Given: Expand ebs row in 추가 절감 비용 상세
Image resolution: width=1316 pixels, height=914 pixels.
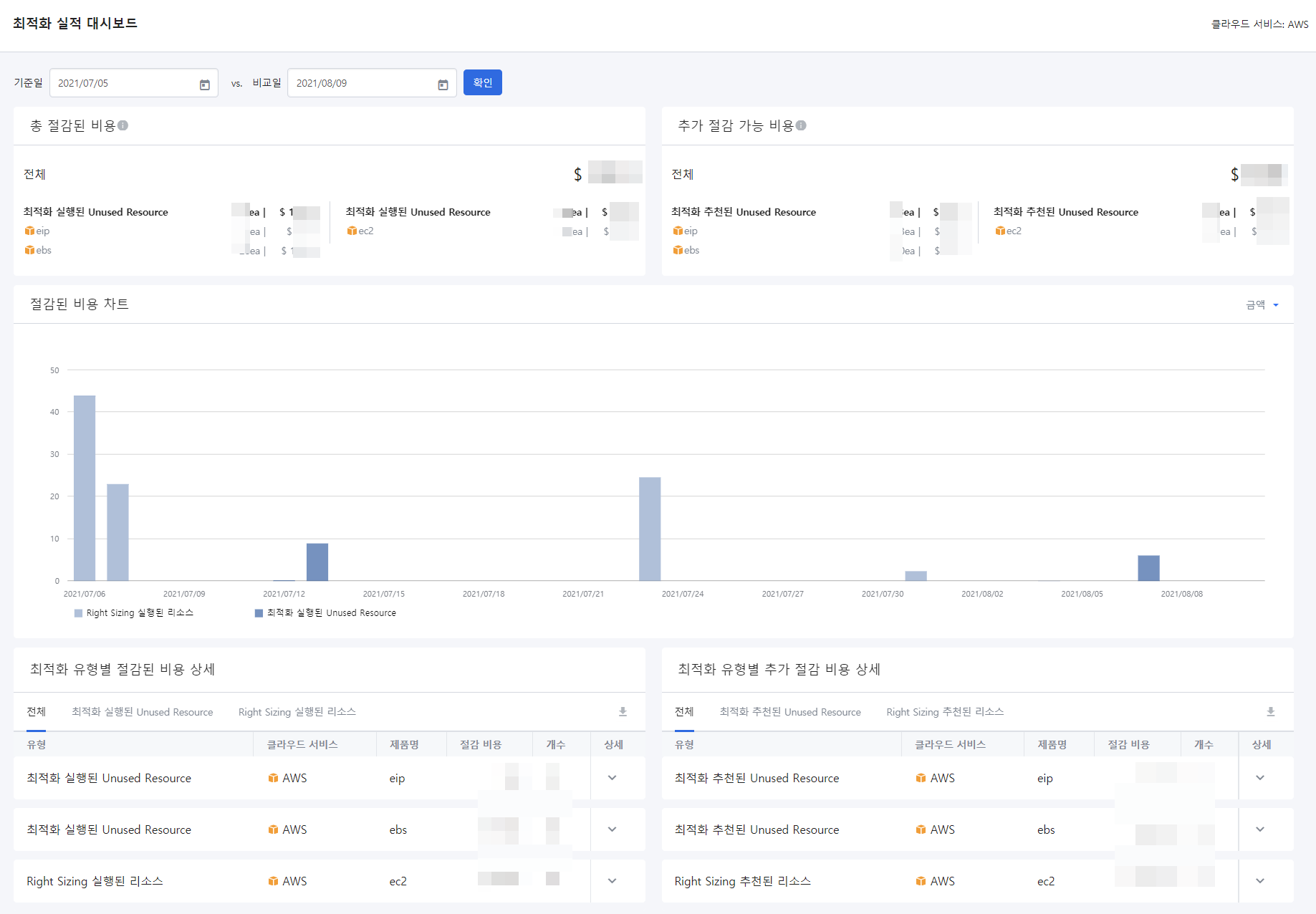Looking at the screenshot, I should pos(1259,829).
